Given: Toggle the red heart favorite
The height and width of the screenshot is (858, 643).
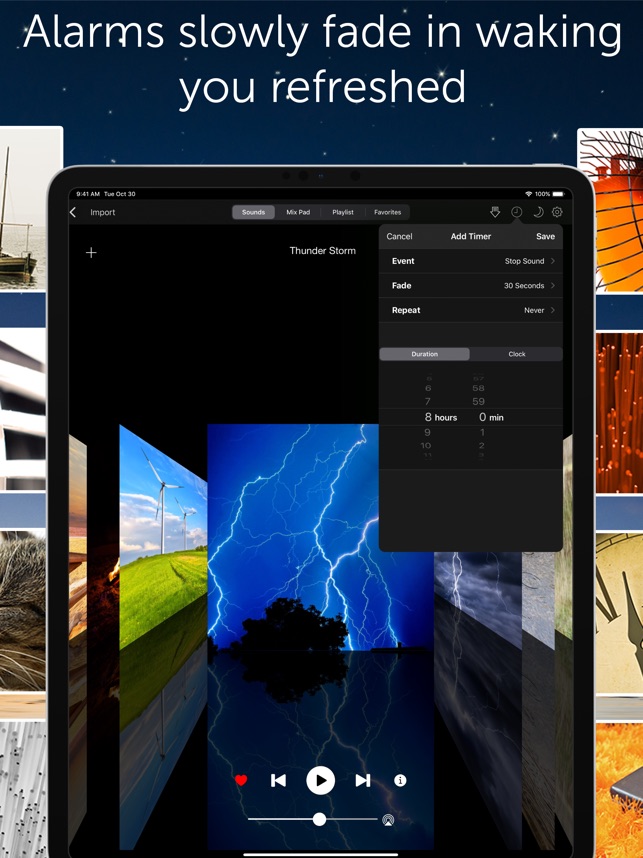Looking at the screenshot, I should [241, 780].
